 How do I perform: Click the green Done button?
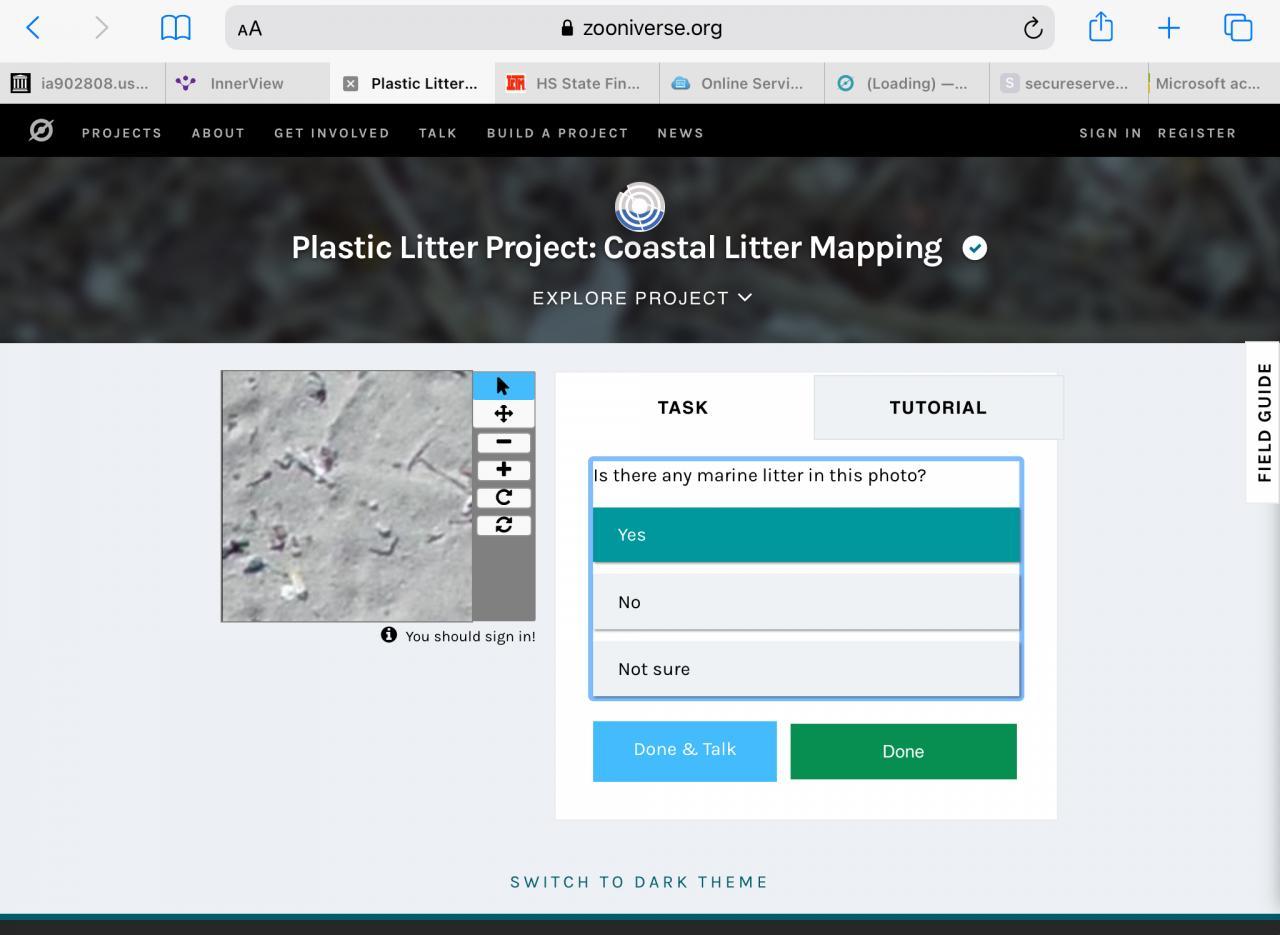click(x=903, y=751)
